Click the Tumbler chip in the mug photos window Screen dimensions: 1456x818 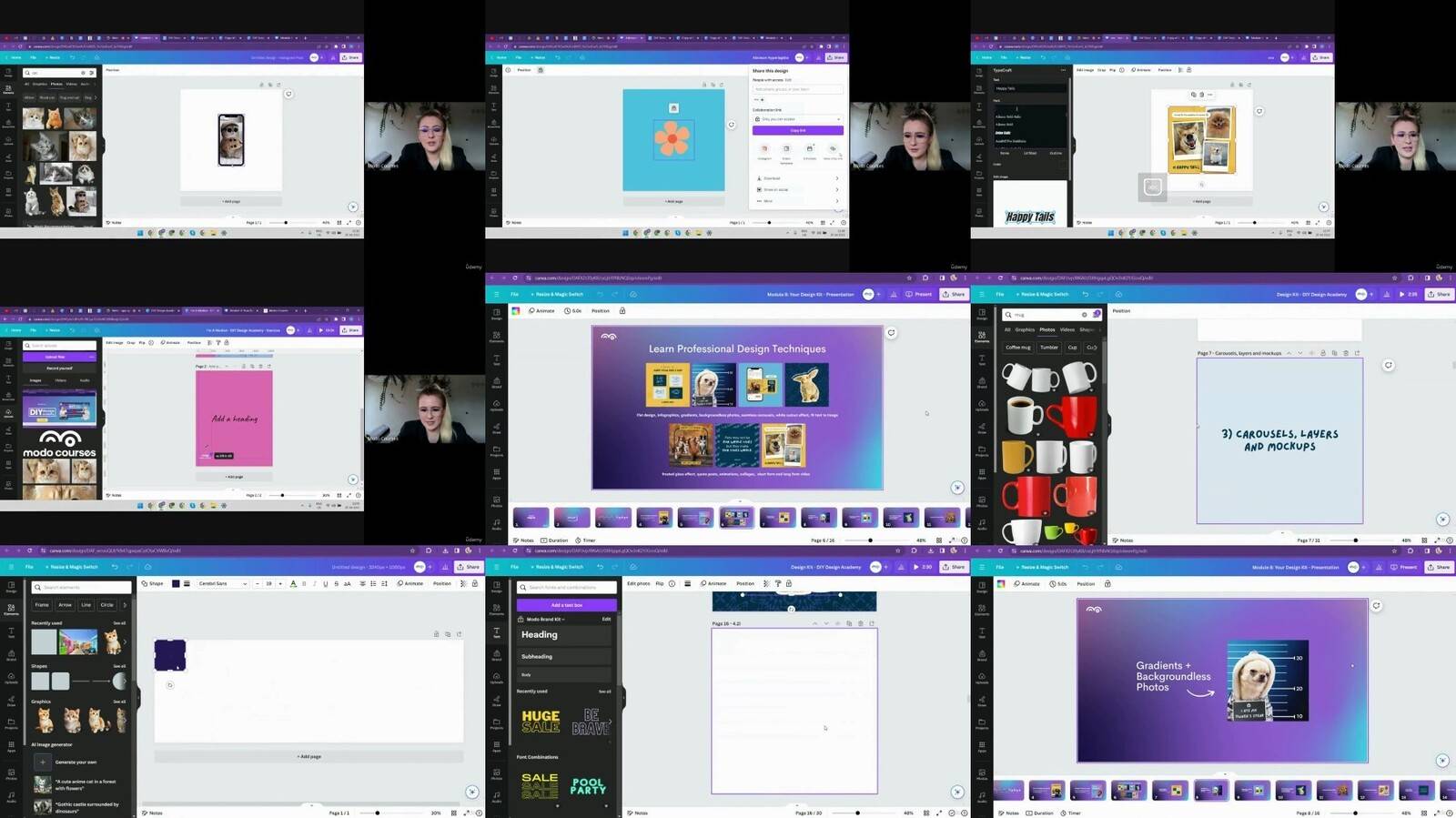1048,347
